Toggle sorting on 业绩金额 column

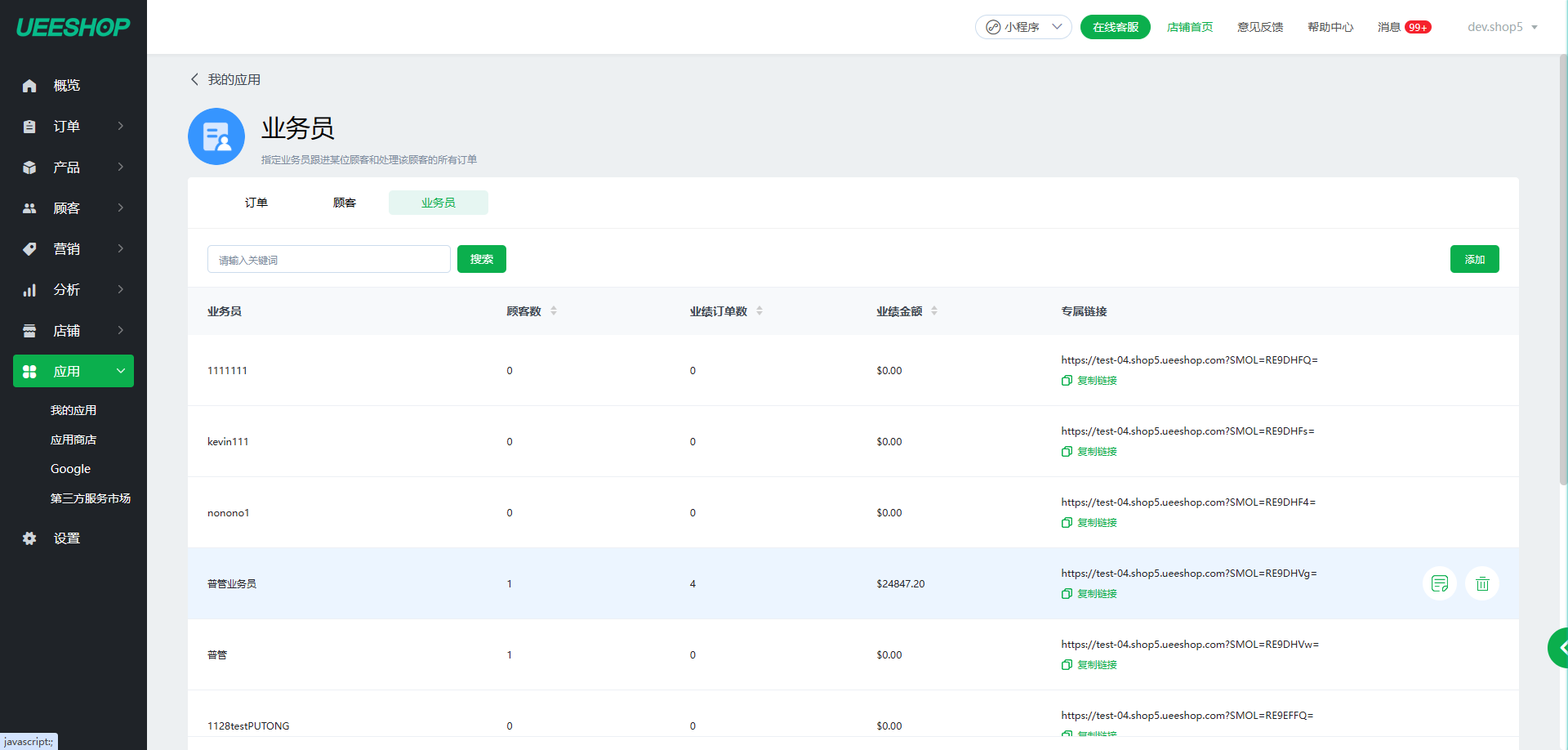[934, 310]
